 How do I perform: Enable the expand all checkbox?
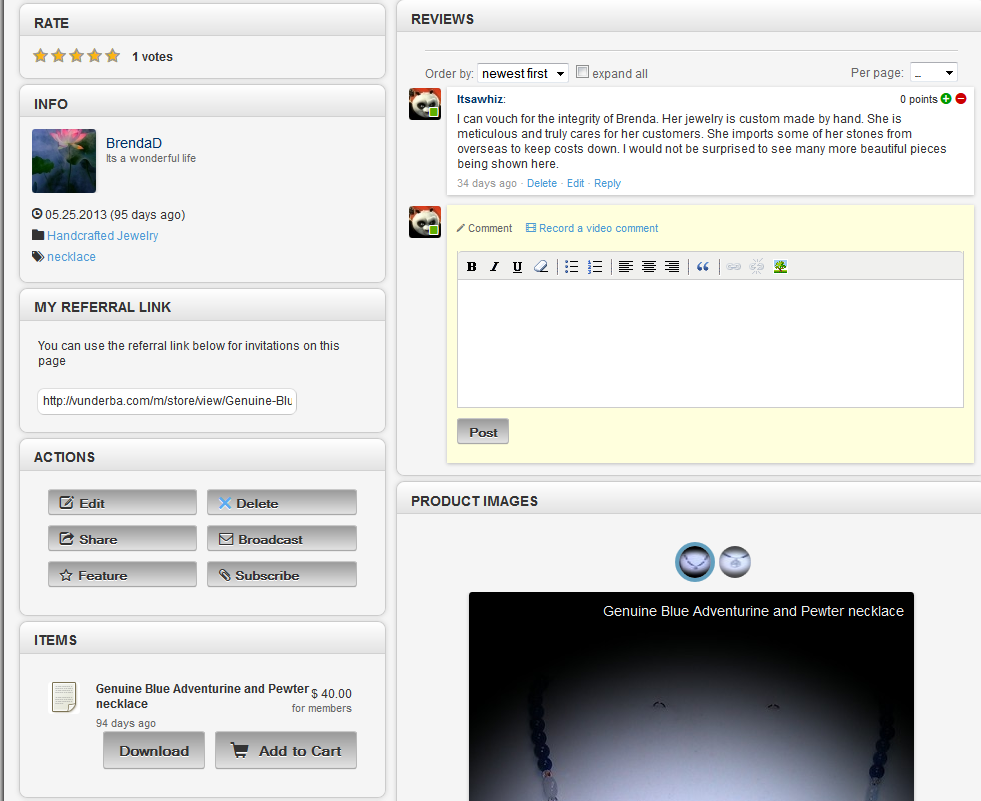pos(583,72)
